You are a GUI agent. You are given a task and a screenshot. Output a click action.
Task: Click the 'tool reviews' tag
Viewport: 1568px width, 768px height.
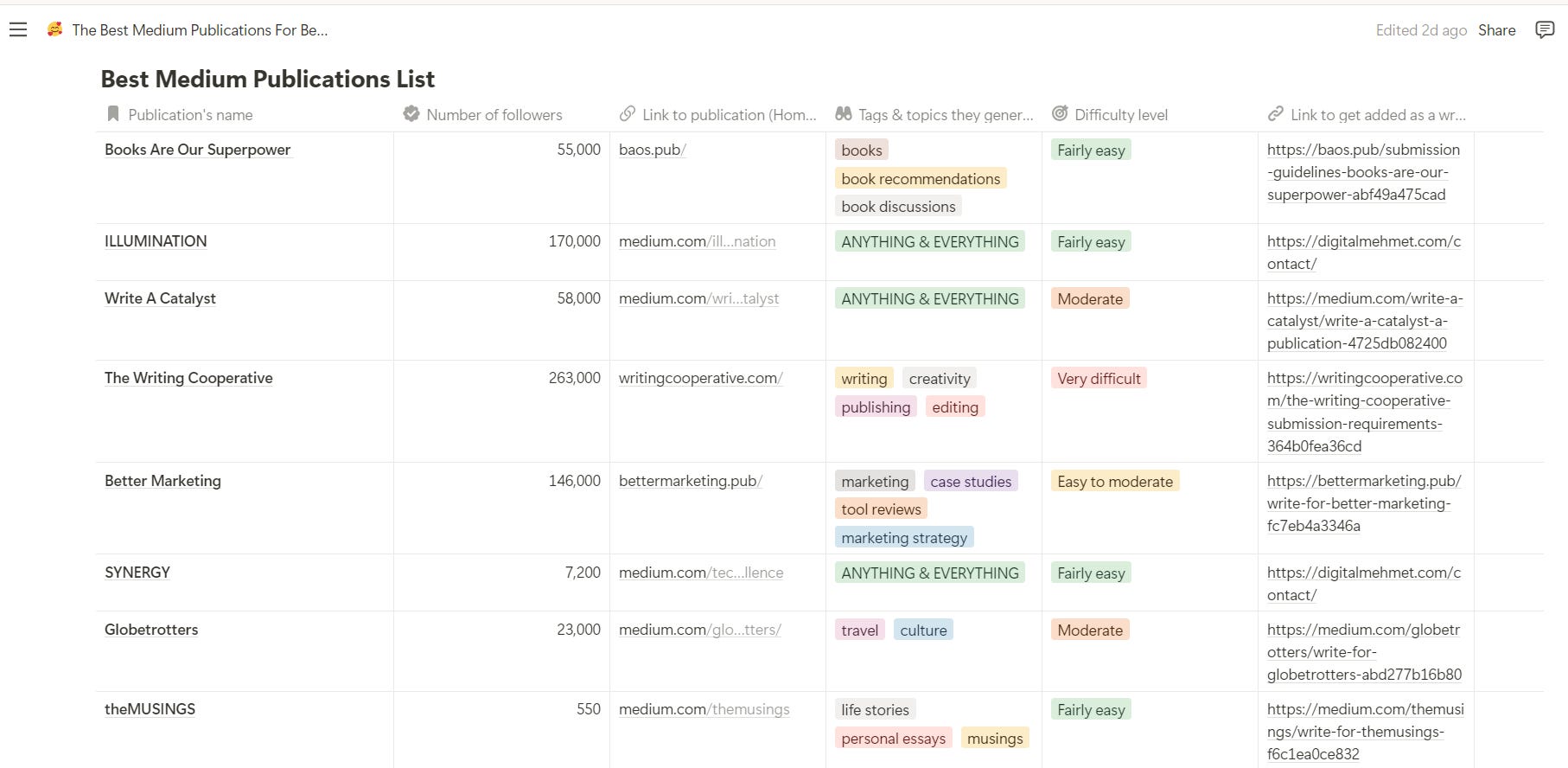click(881, 509)
